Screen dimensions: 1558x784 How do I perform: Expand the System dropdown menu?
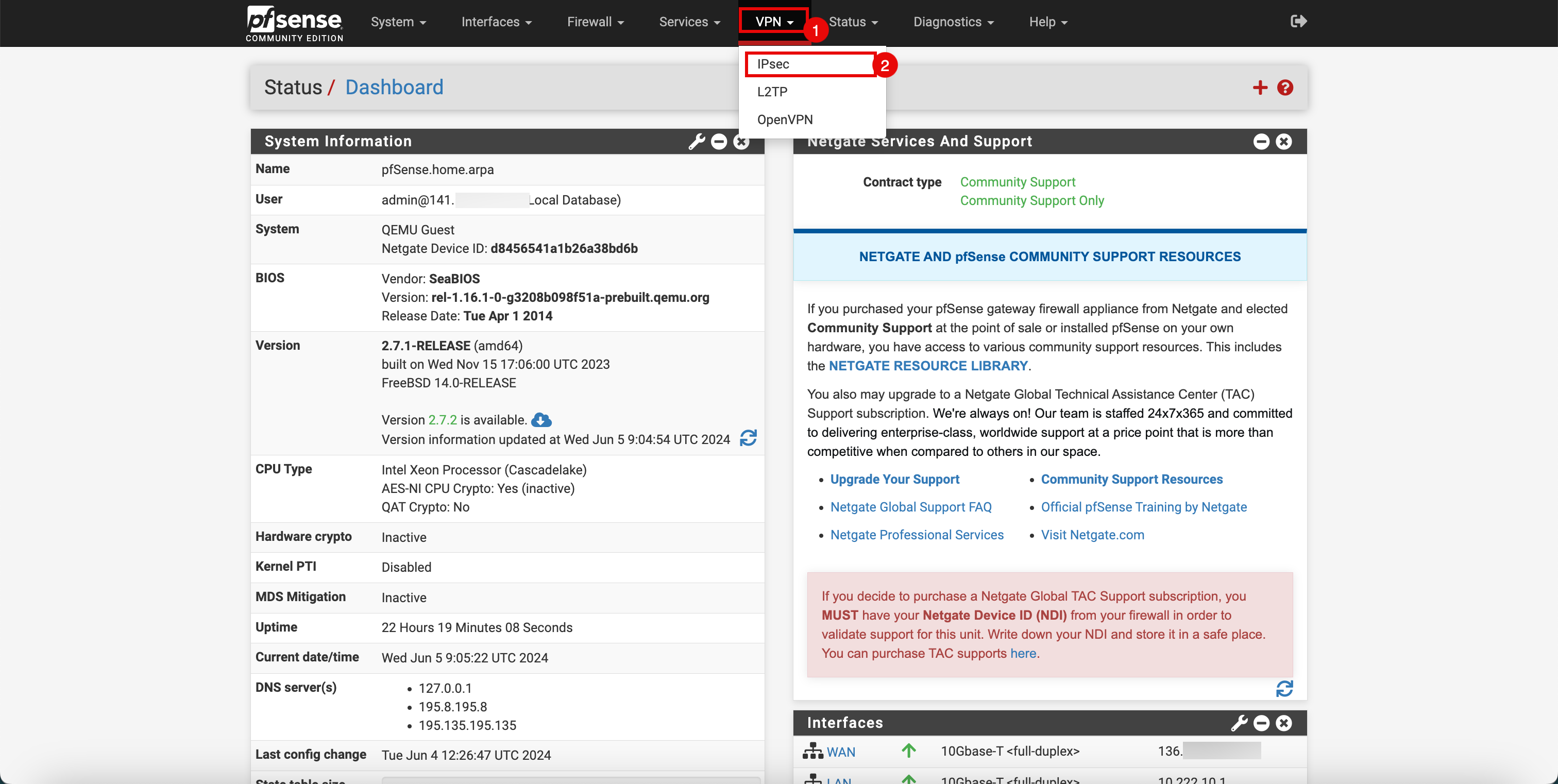point(398,22)
